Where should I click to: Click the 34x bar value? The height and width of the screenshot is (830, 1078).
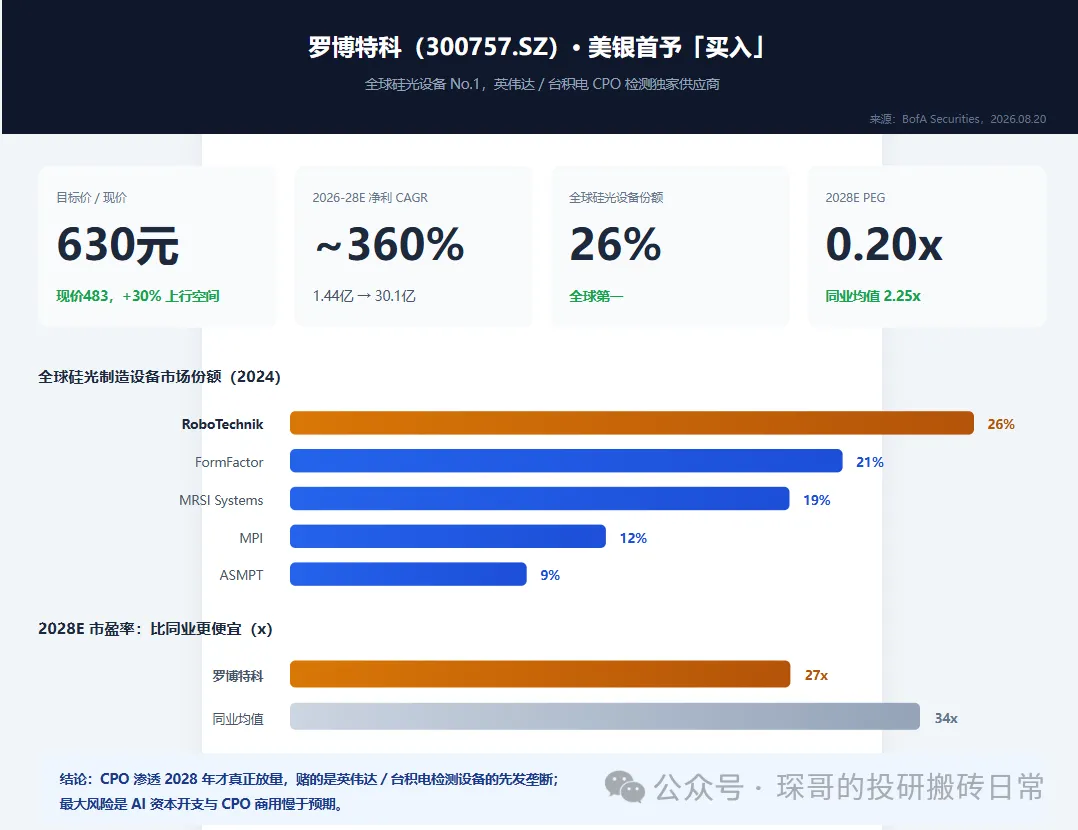[946, 718]
